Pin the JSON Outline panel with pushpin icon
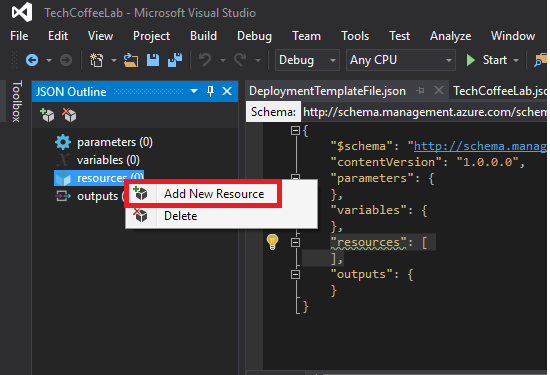This screenshot has height=375, width=550. coord(210,91)
